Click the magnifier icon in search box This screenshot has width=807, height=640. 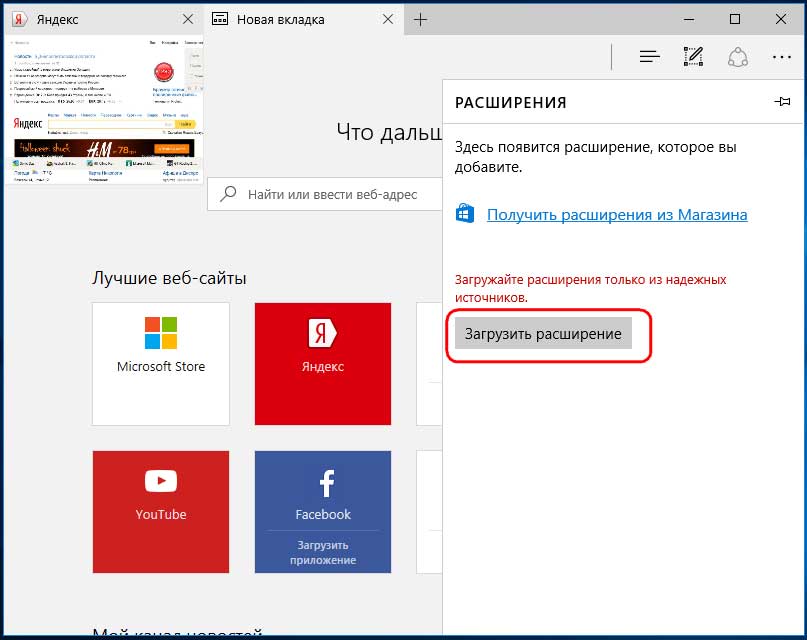click(228, 194)
